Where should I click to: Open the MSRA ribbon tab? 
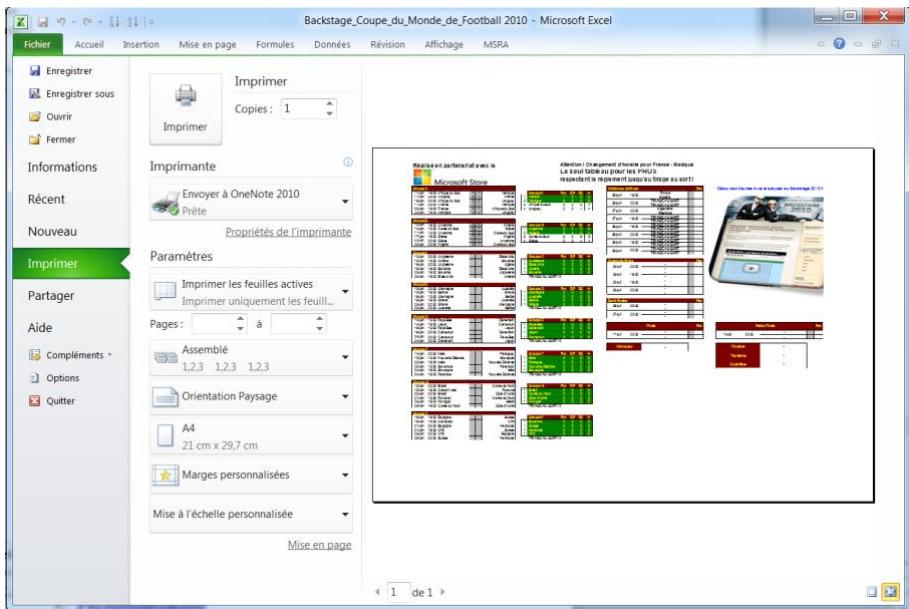496,45
